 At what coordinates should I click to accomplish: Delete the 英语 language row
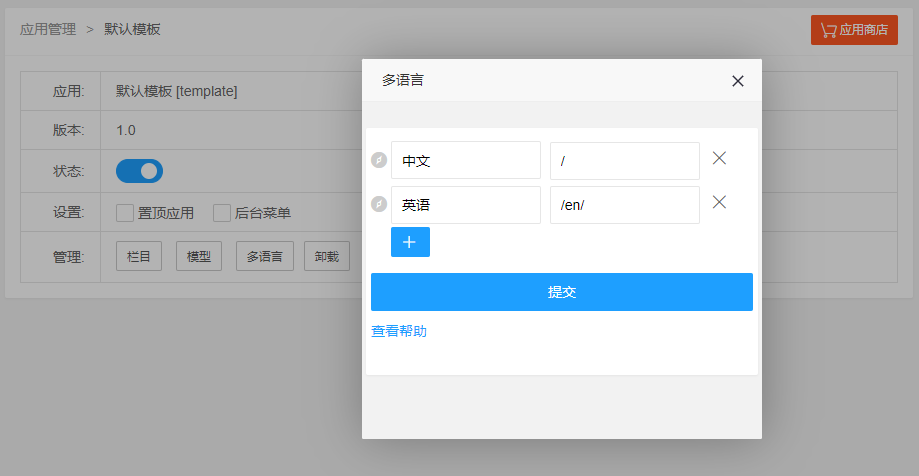click(718, 202)
